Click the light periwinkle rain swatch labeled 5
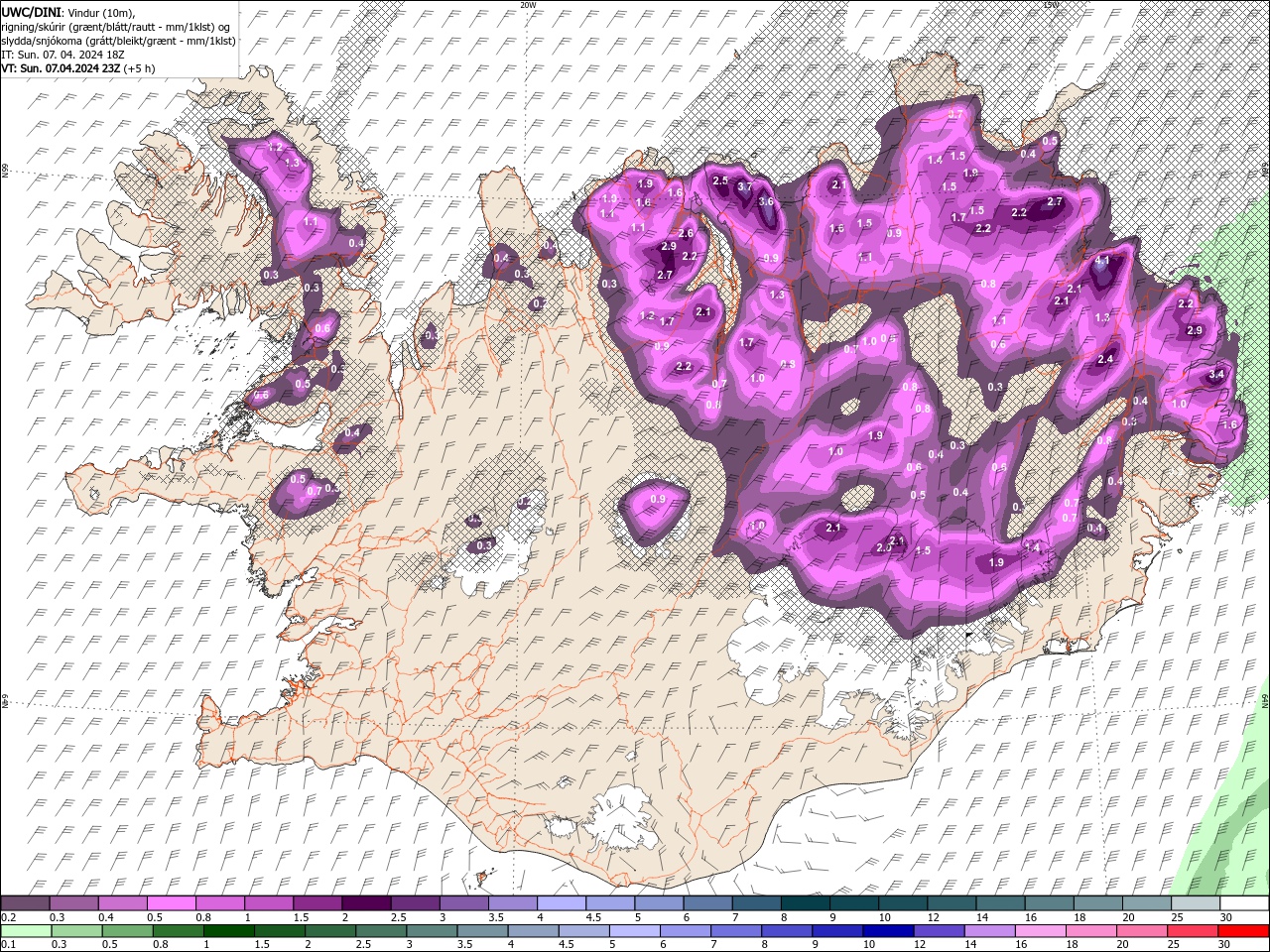This screenshot has height=952, width=1270. tap(634, 931)
